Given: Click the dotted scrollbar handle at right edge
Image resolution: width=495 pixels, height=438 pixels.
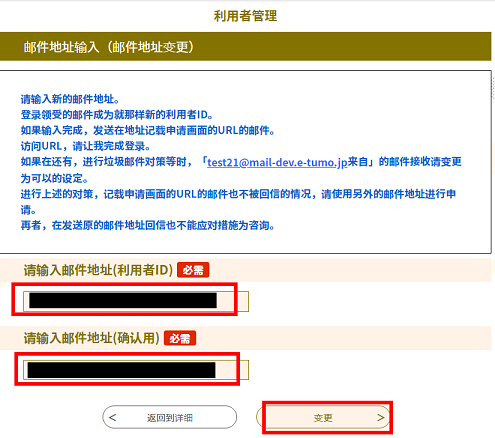Looking at the screenshot, I should tap(493, 87).
